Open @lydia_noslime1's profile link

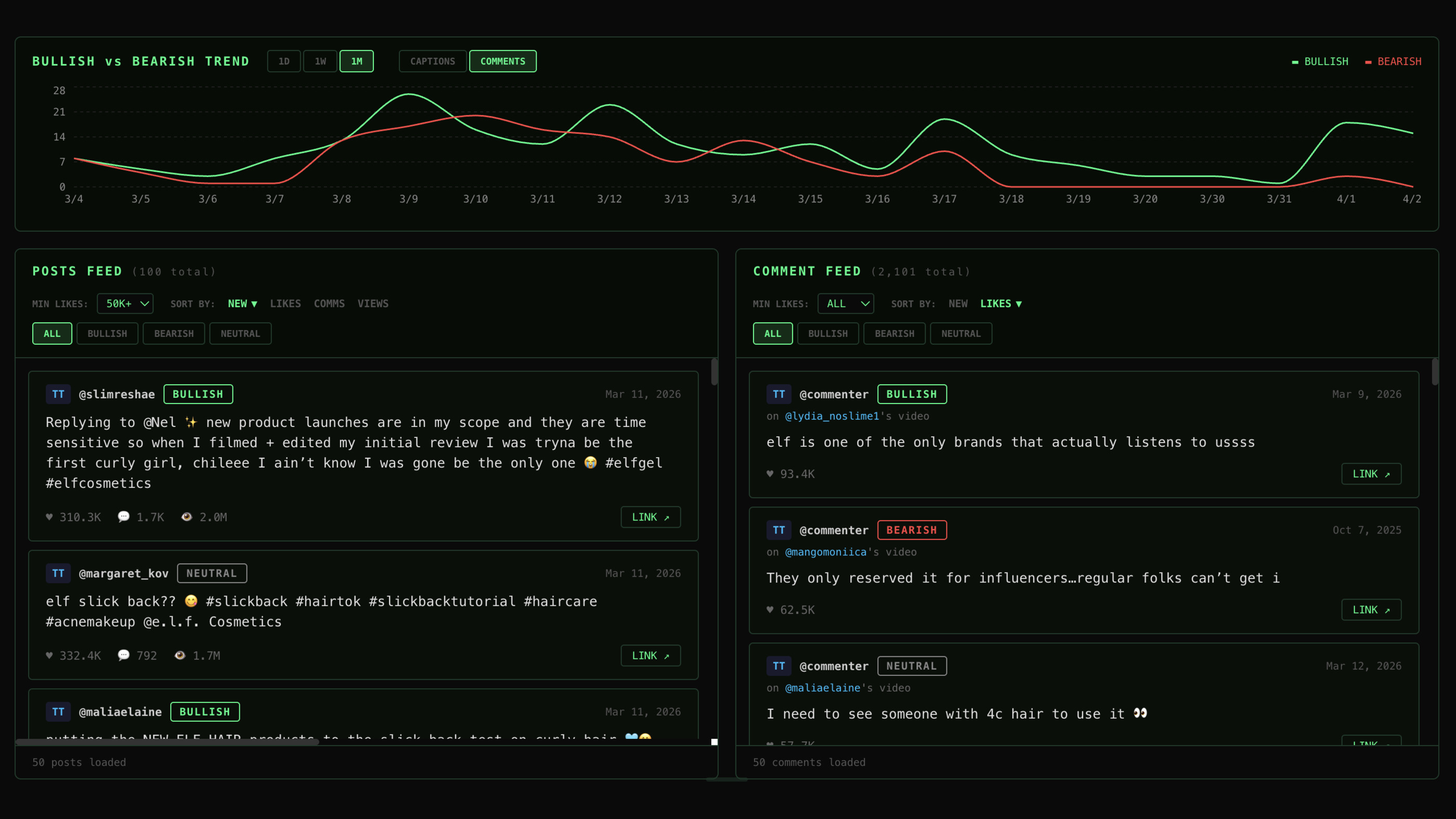point(833,416)
